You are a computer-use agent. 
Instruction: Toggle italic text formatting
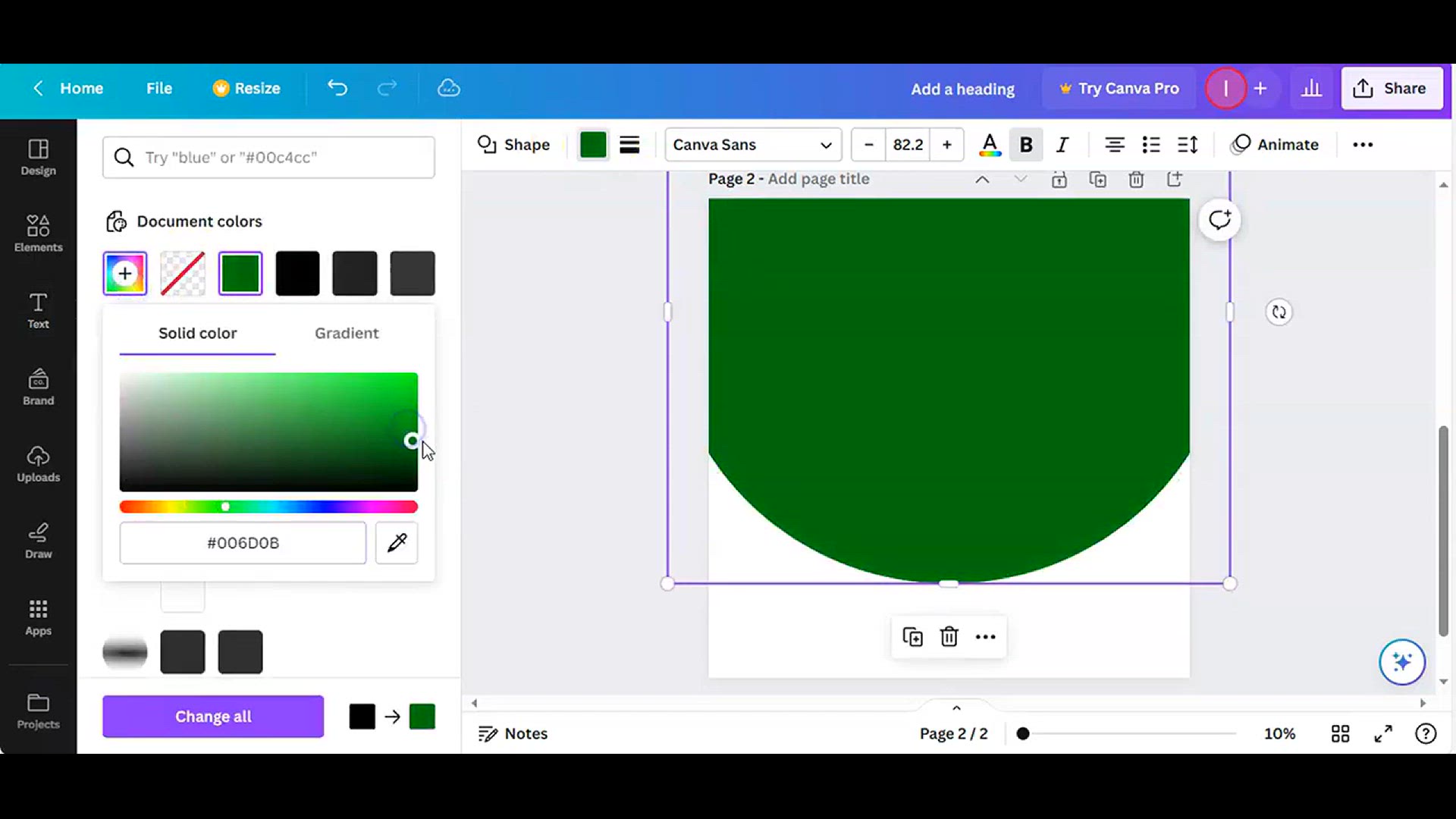click(x=1062, y=145)
